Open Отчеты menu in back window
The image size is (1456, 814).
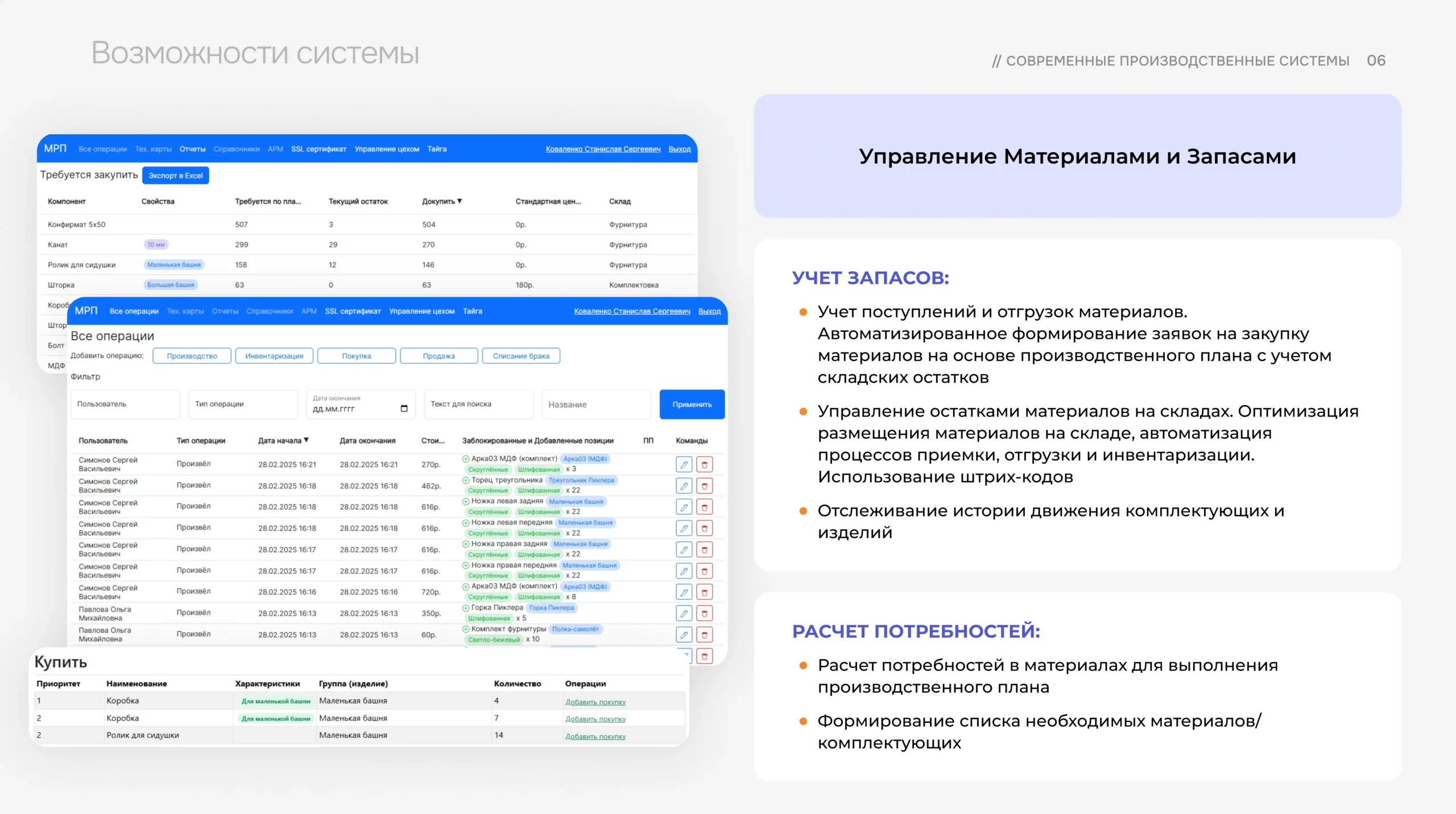tap(192, 149)
